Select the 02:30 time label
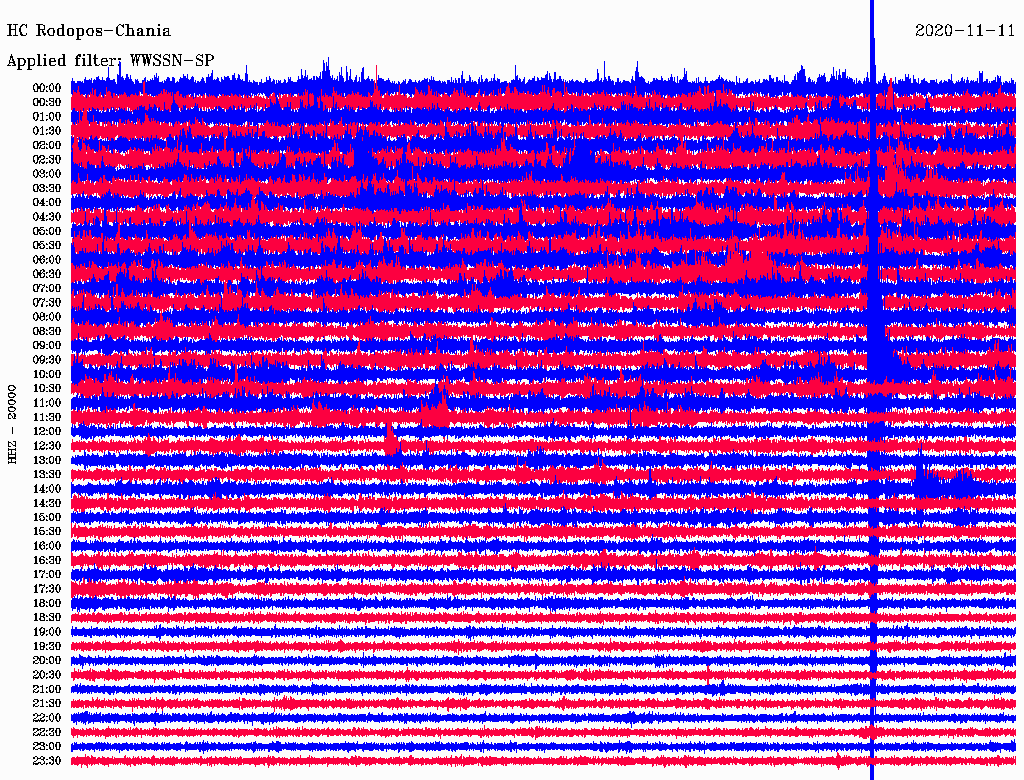This screenshot has width=1024, height=780. 47,160
